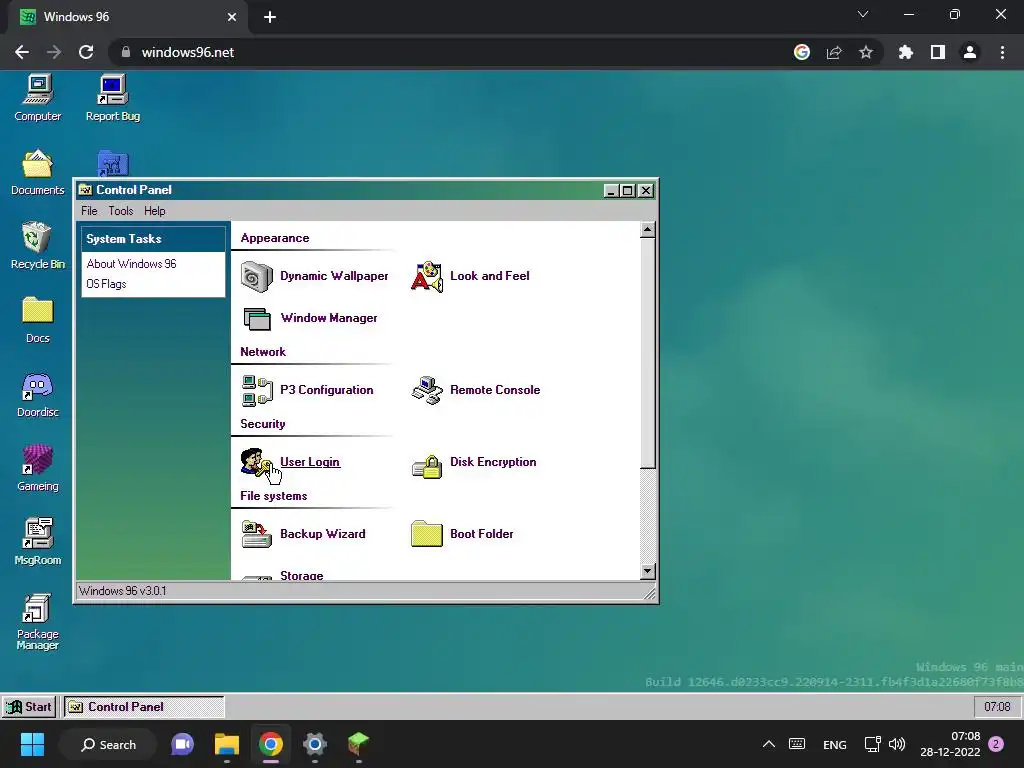The height and width of the screenshot is (768, 1024).
Task: Click the Google icon in address bar
Action: pyautogui.click(x=802, y=52)
